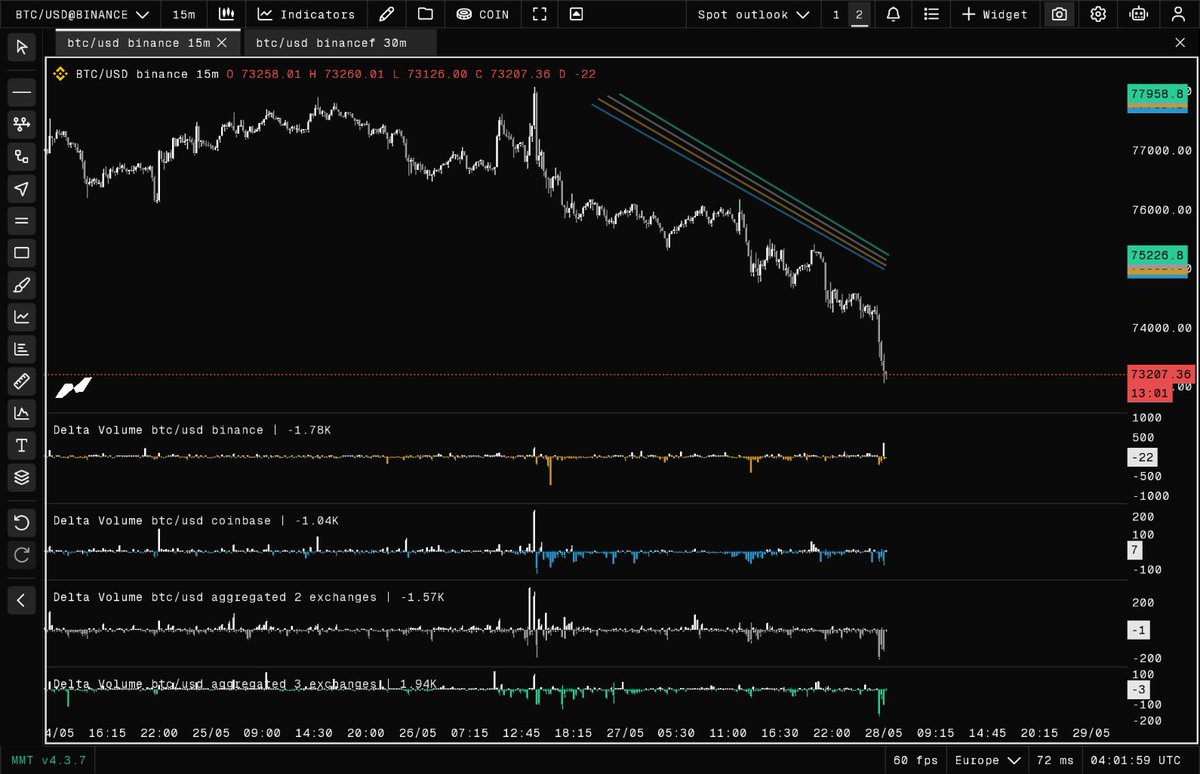Close the chart panel with X
The height and width of the screenshot is (774, 1200).
(x=1179, y=43)
